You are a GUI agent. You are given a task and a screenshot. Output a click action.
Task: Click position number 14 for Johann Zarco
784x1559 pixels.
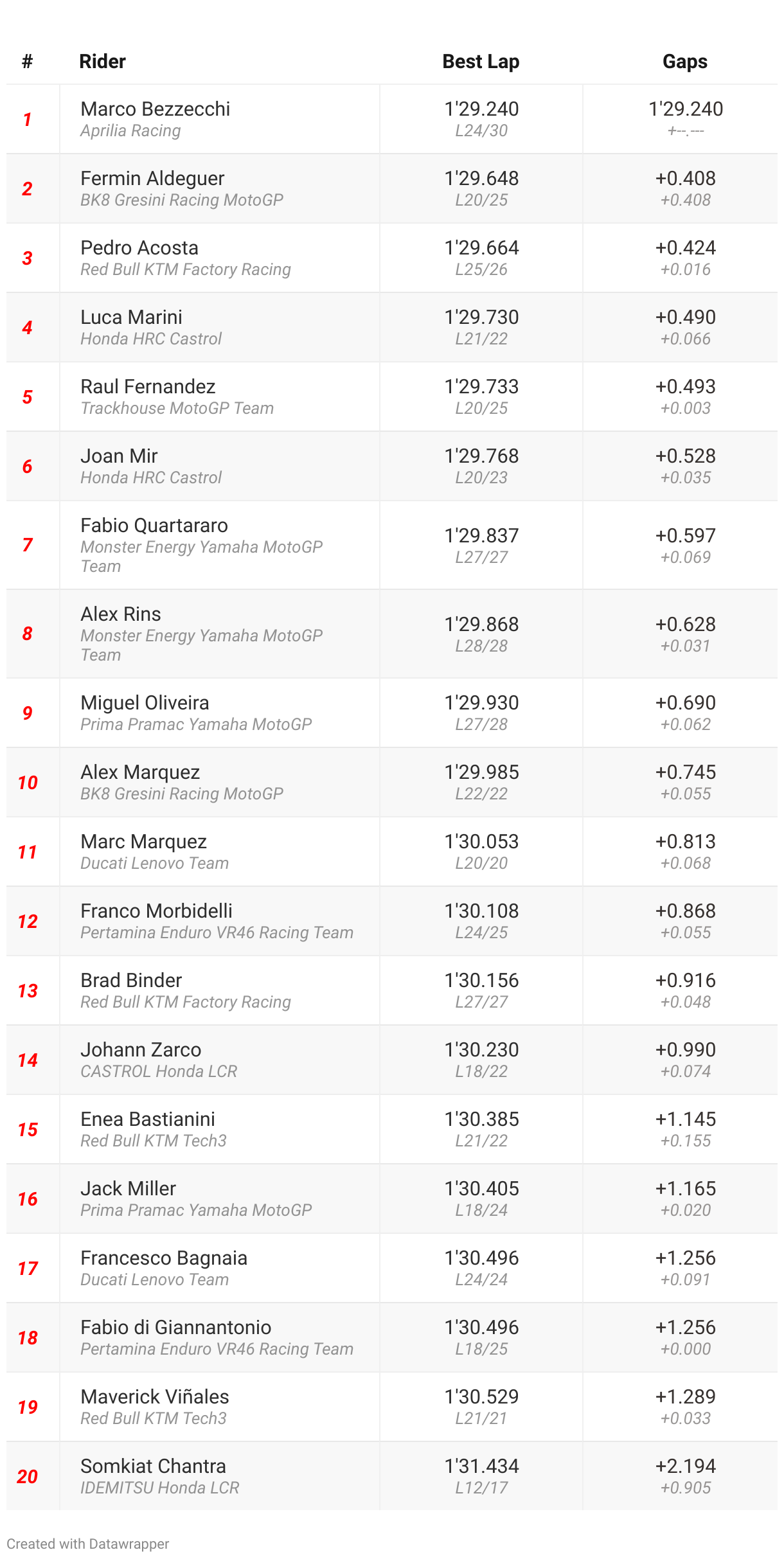click(x=28, y=1060)
